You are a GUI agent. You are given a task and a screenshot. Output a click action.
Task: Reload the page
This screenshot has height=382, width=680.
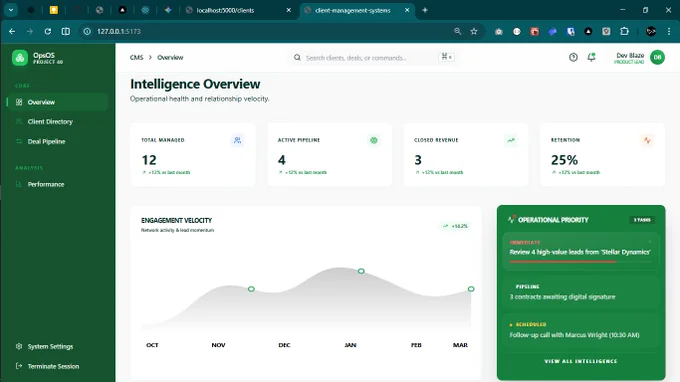click(x=48, y=31)
